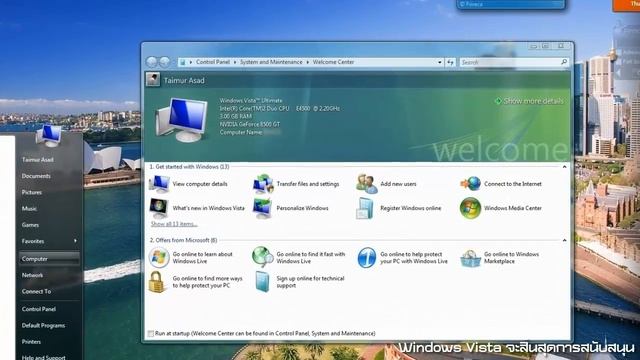Screen dimensions: 640x360
Task: Select the Register Windows online icon
Action: (365, 208)
